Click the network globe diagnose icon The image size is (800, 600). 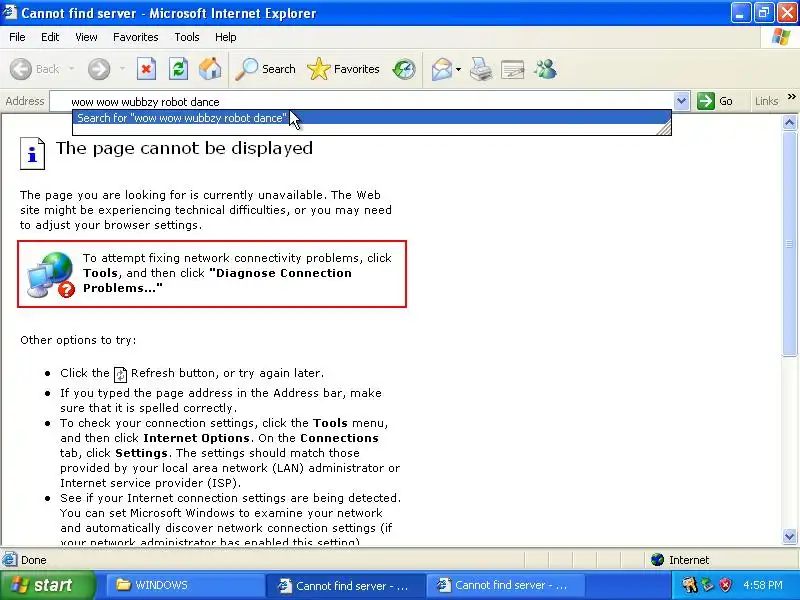[52, 275]
